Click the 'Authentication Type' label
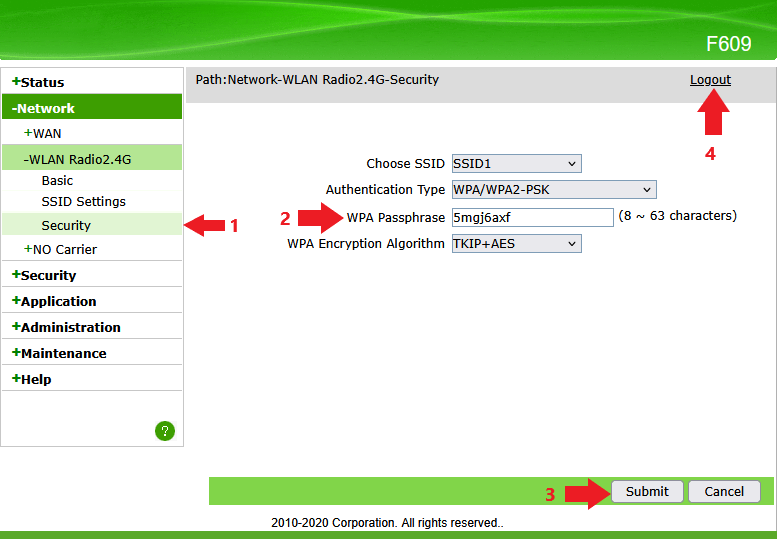 click(x=385, y=189)
